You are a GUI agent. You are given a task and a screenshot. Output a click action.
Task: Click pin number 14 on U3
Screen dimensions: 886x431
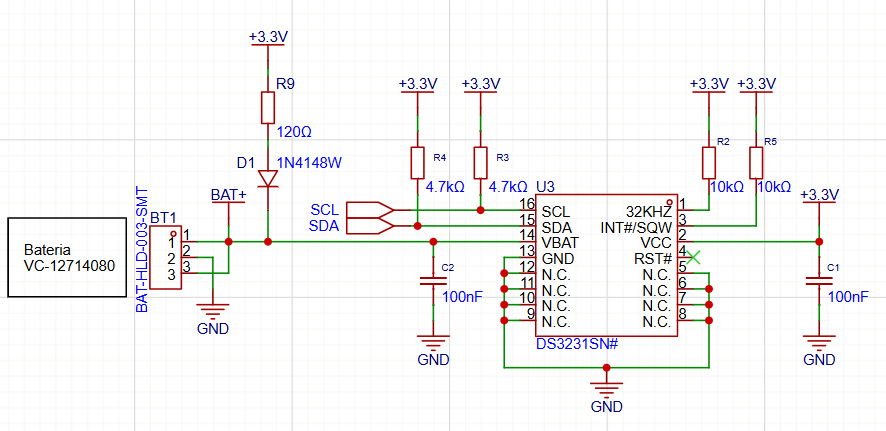pyautogui.click(x=527, y=234)
